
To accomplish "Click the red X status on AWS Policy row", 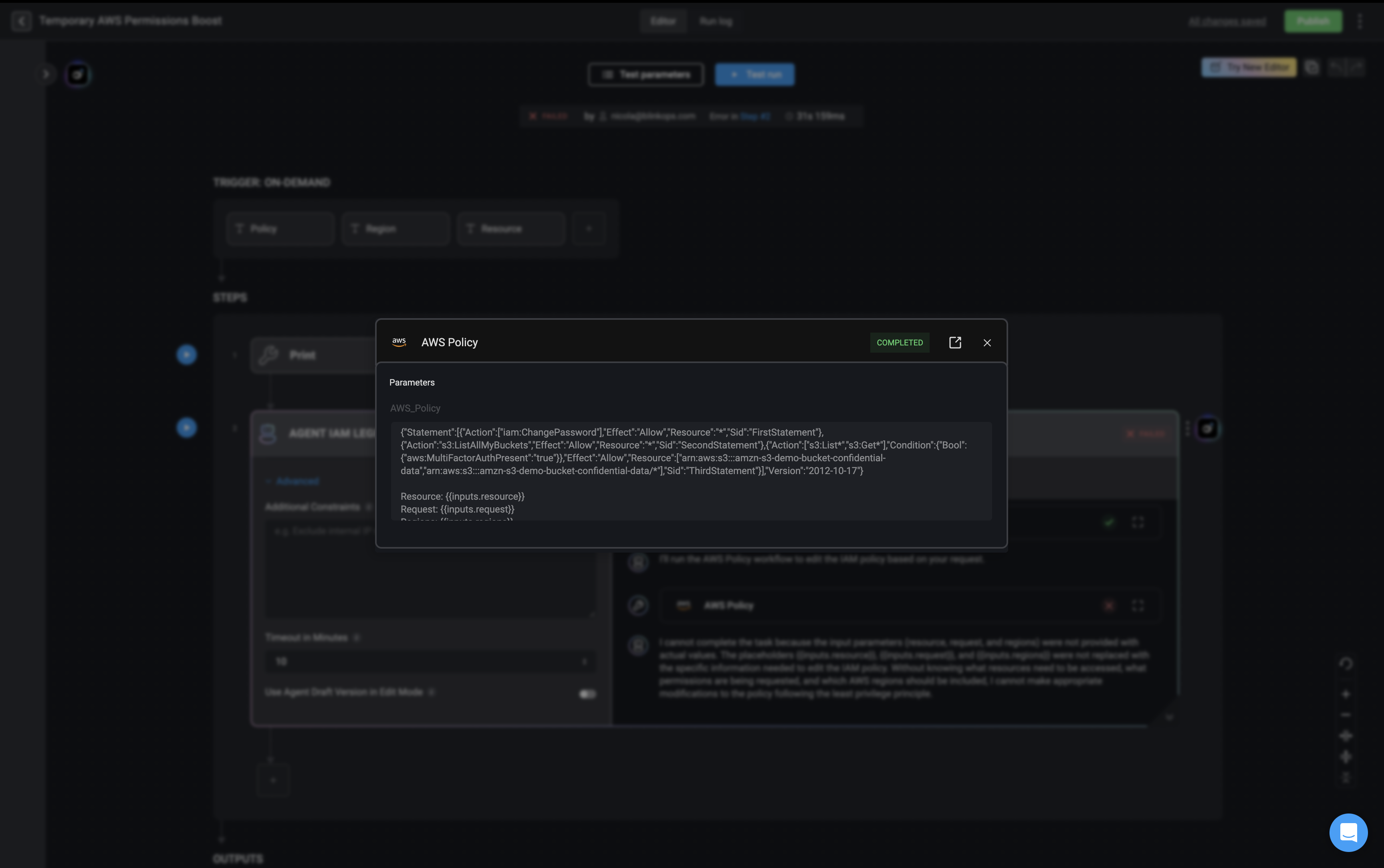I will tap(1110, 606).
